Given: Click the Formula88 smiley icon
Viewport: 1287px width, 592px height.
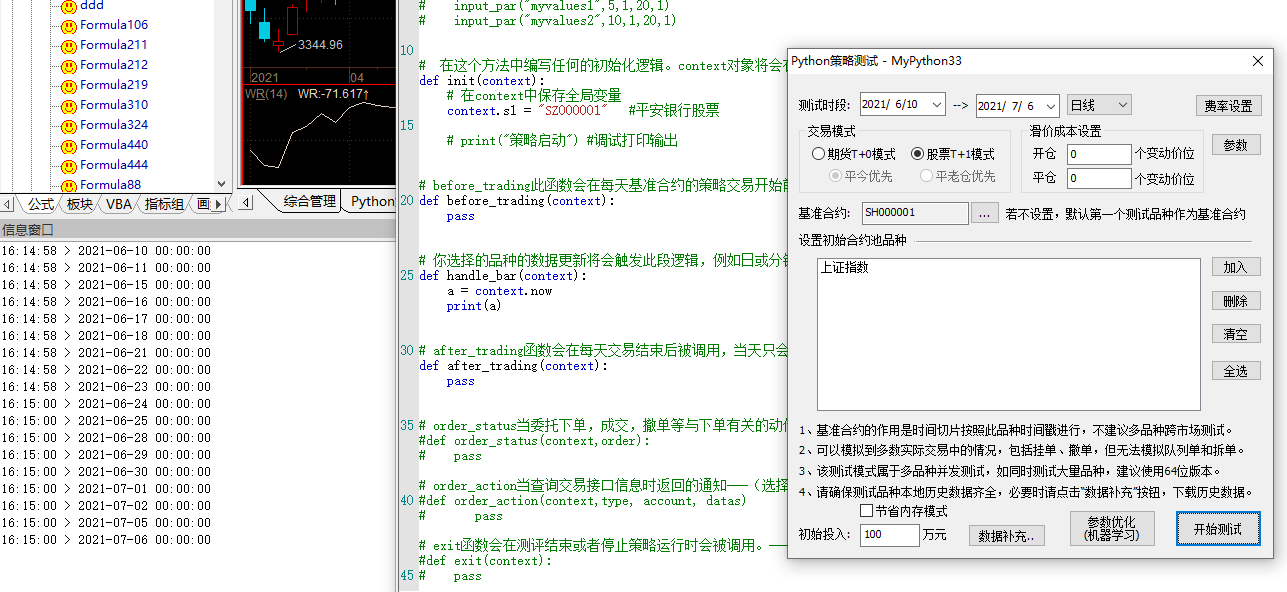Looking at the screenshot, I should (68, 185).
